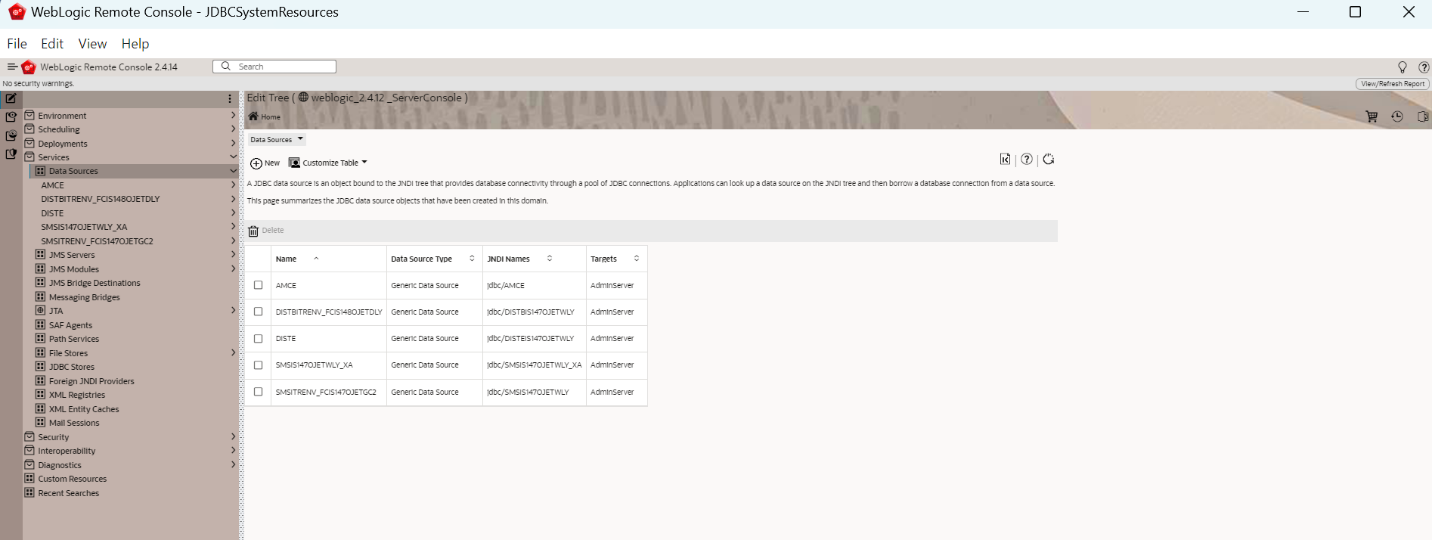Open the Edit menu

click(52, 44)
